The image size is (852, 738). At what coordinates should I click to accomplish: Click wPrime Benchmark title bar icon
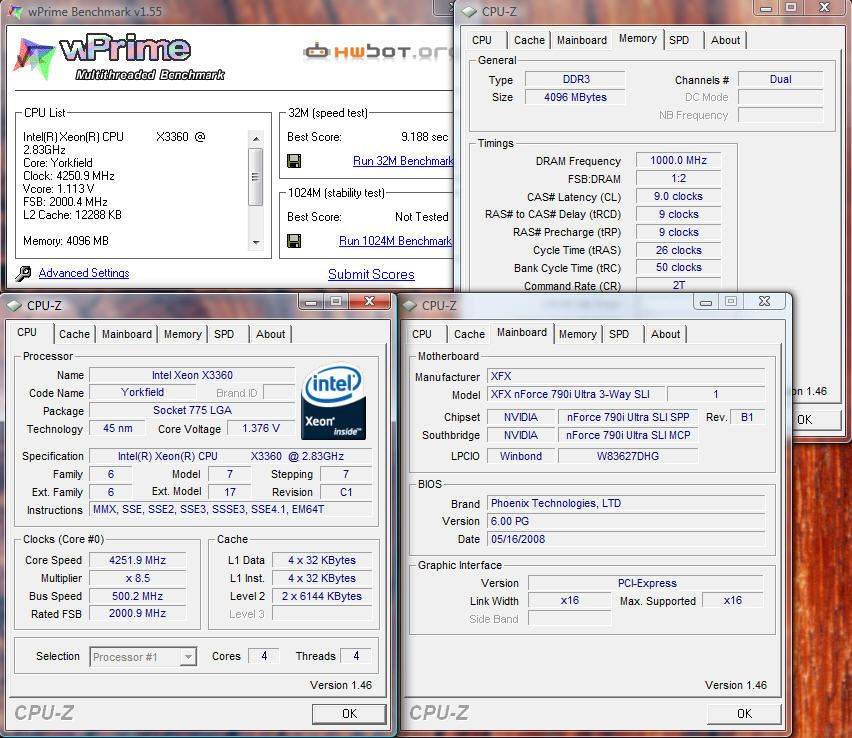tap(15, 11)
